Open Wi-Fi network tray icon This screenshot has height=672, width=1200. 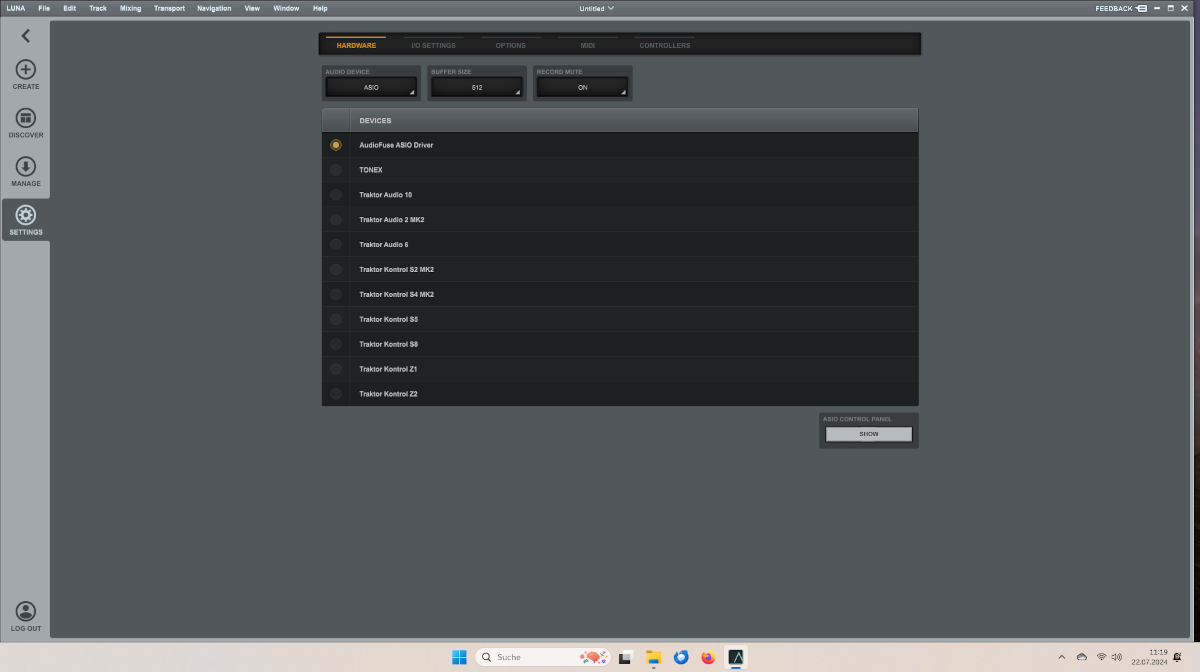coord(1101,657)
